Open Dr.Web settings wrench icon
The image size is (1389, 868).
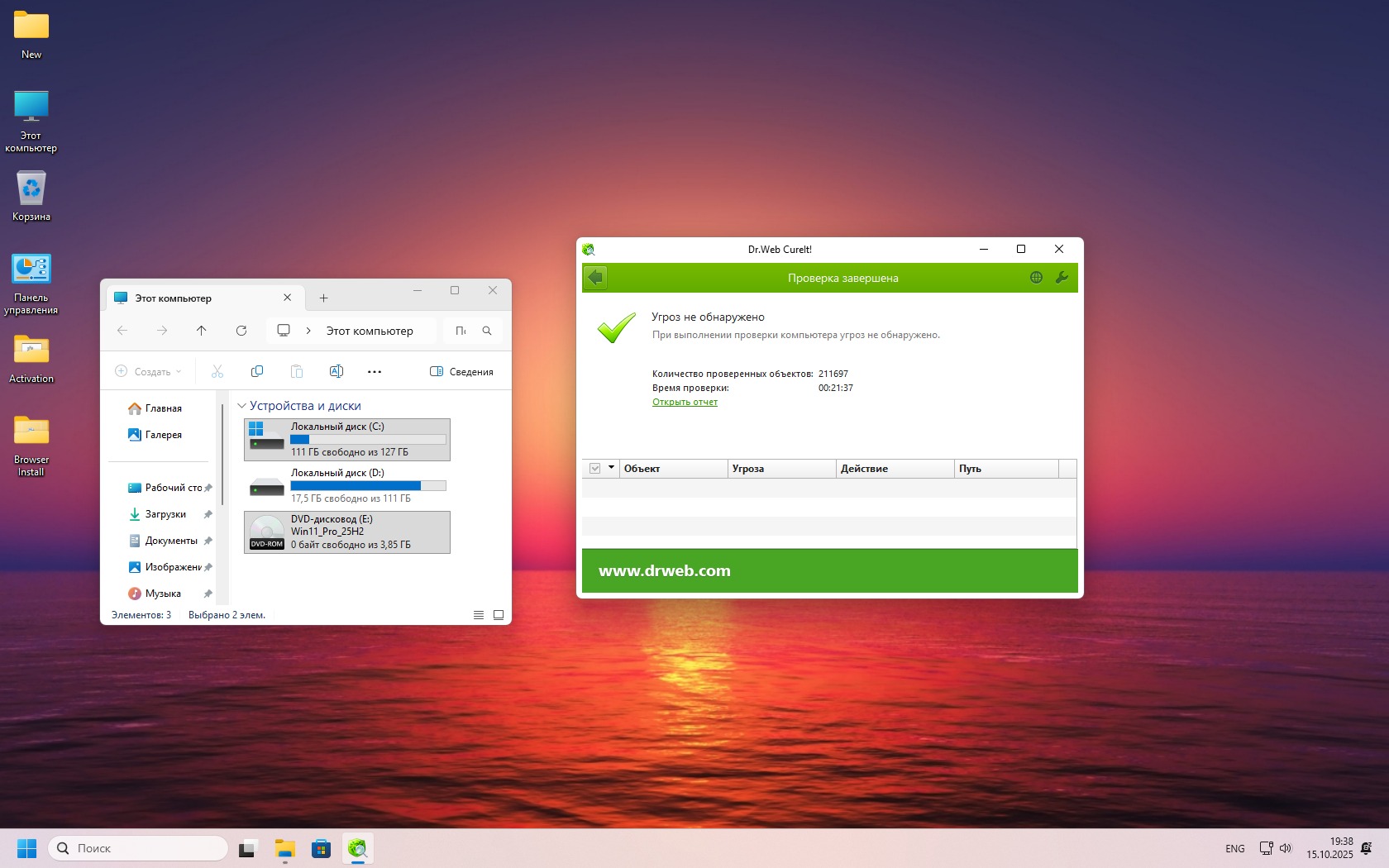click(1062, 278)
